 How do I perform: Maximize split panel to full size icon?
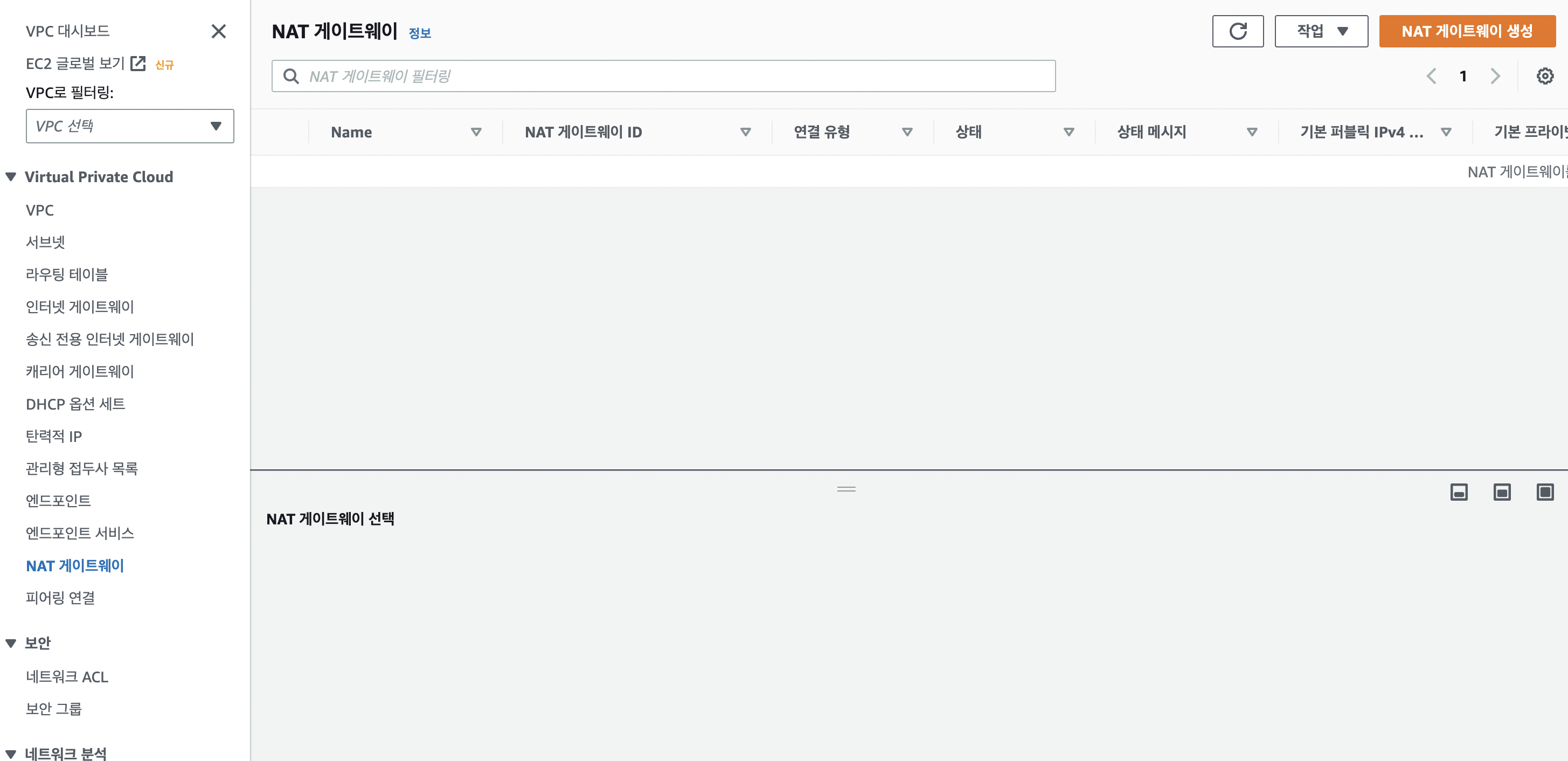pyautogui.click(x=1545, y=492)
